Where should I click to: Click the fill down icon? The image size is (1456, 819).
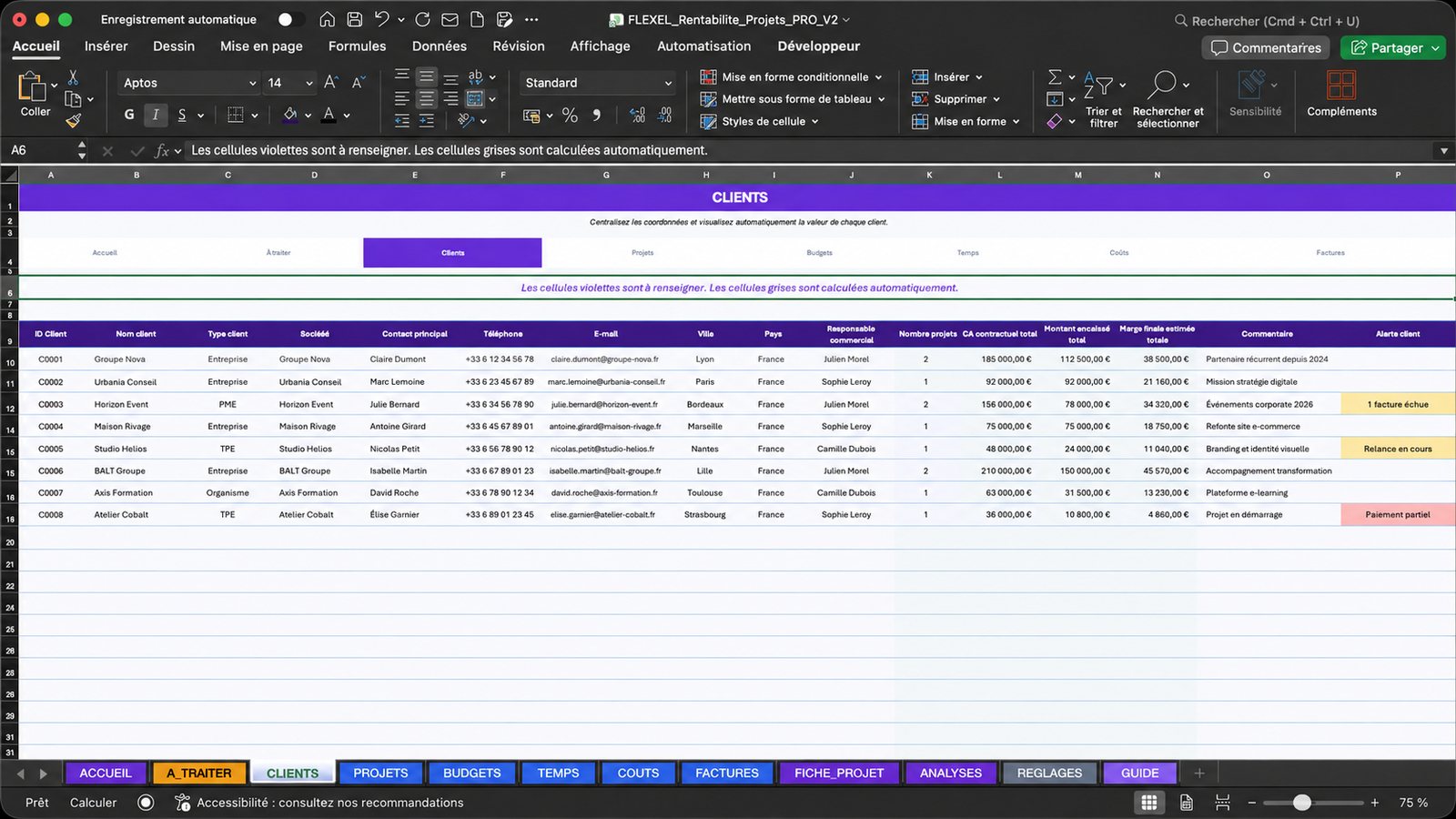(x=1055, y=99)
